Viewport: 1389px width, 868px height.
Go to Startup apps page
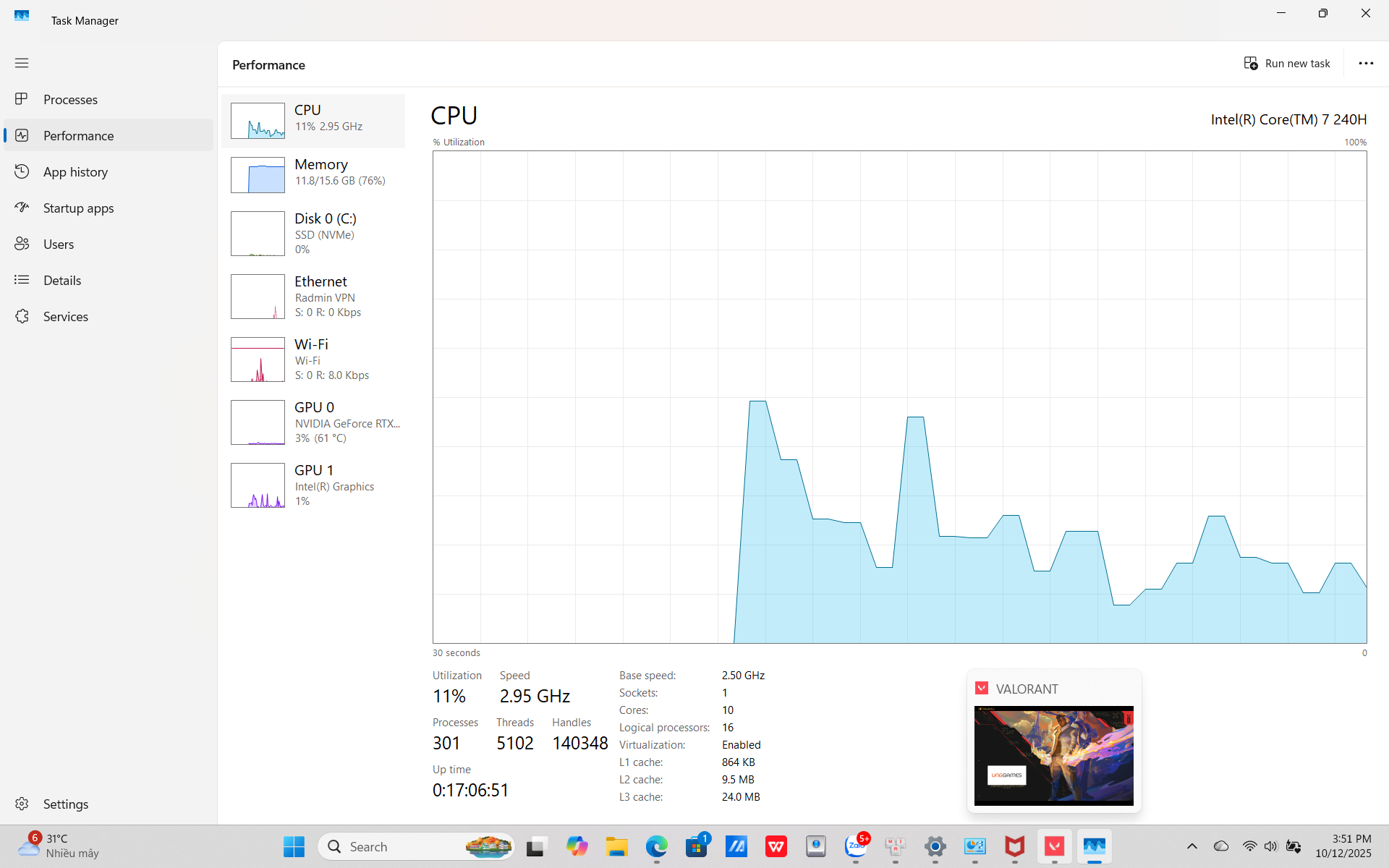click(78, 208)
